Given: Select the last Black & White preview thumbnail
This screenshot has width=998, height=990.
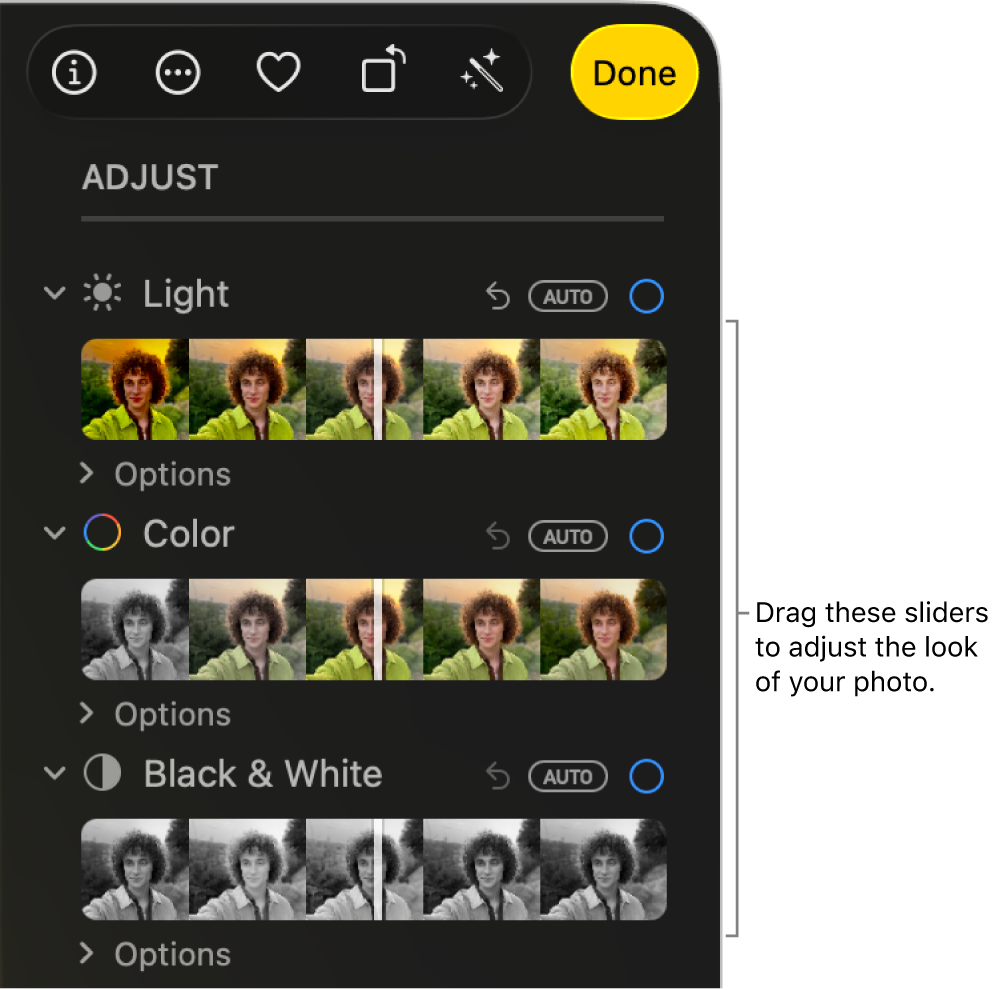Looking at the screenshot, I should tap(604, 869).
